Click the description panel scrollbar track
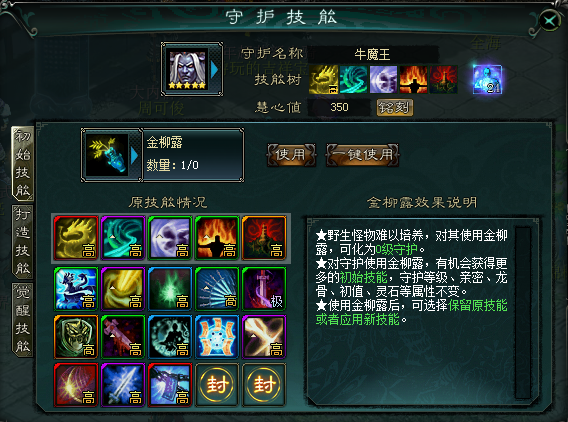568x422 pixels. pos(523,312)
